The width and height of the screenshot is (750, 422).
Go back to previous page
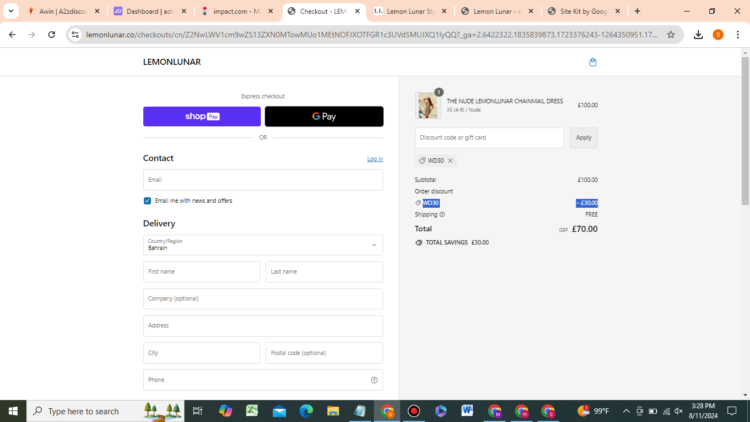coord(12,34)
